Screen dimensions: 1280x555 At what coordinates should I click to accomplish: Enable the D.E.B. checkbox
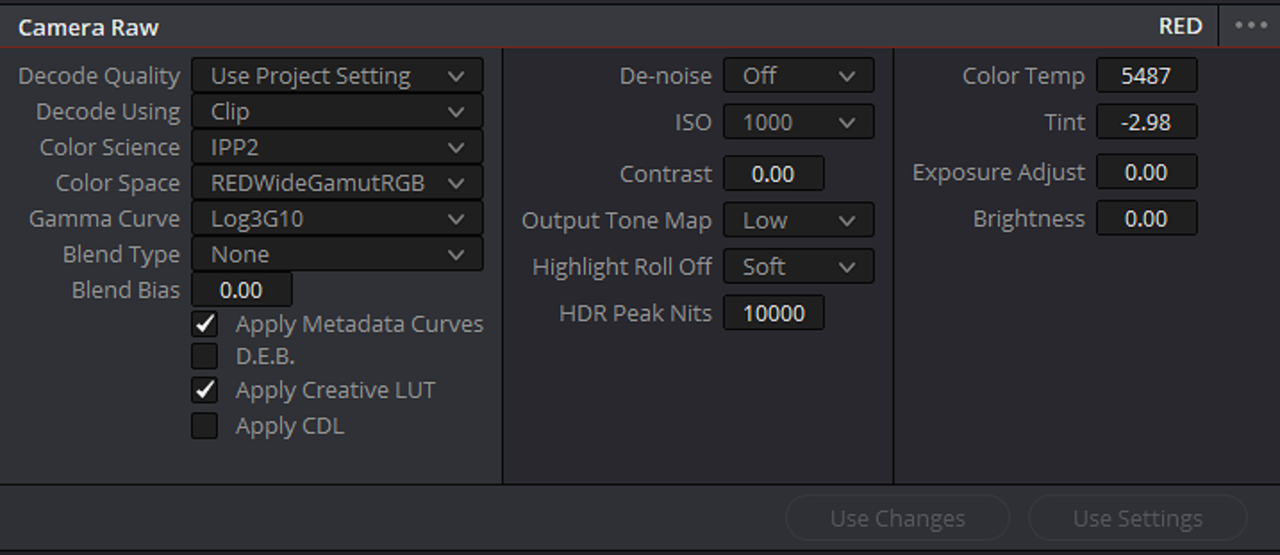pyautogui.click(x=205, y=356)
